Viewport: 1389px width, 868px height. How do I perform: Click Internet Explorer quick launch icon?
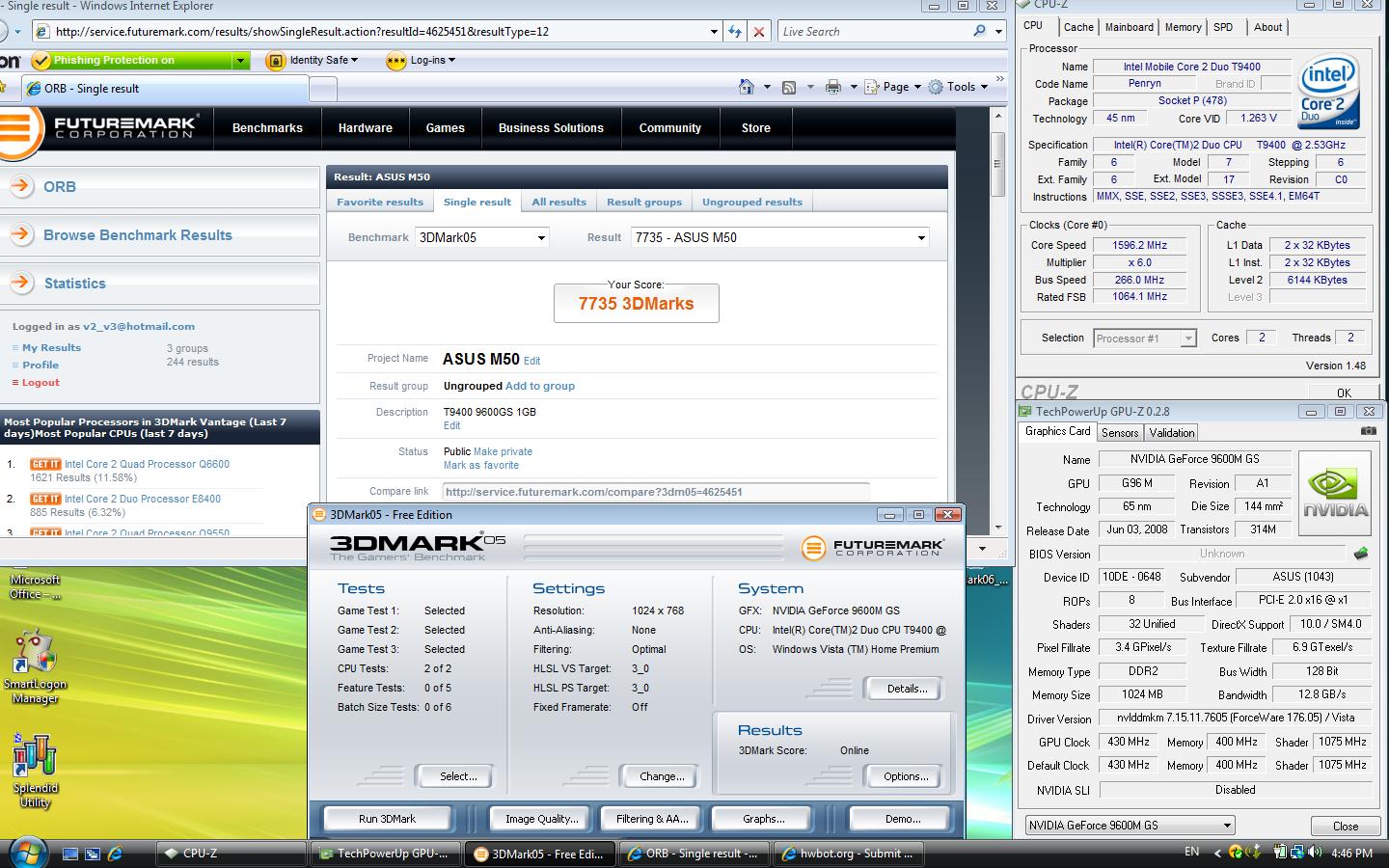pos(115,854)
